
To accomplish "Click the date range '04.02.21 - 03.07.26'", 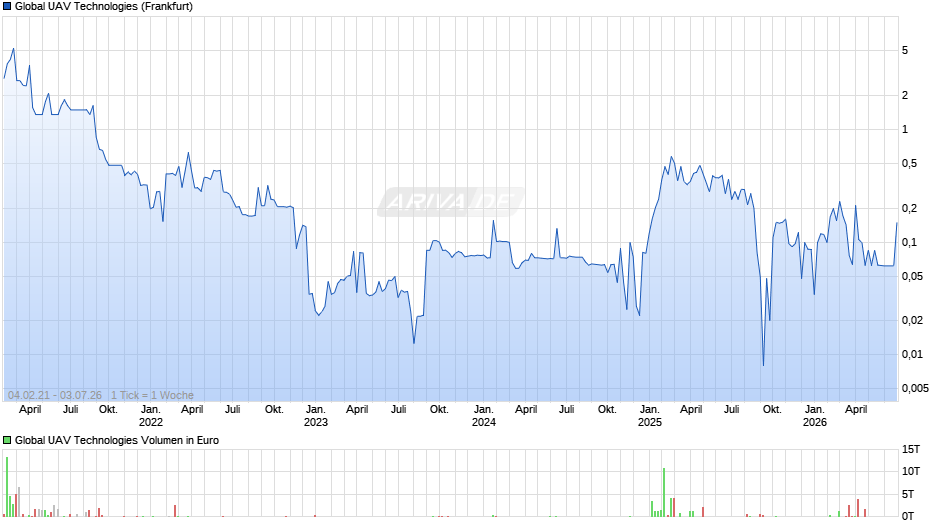I will (x=55, y=395).
